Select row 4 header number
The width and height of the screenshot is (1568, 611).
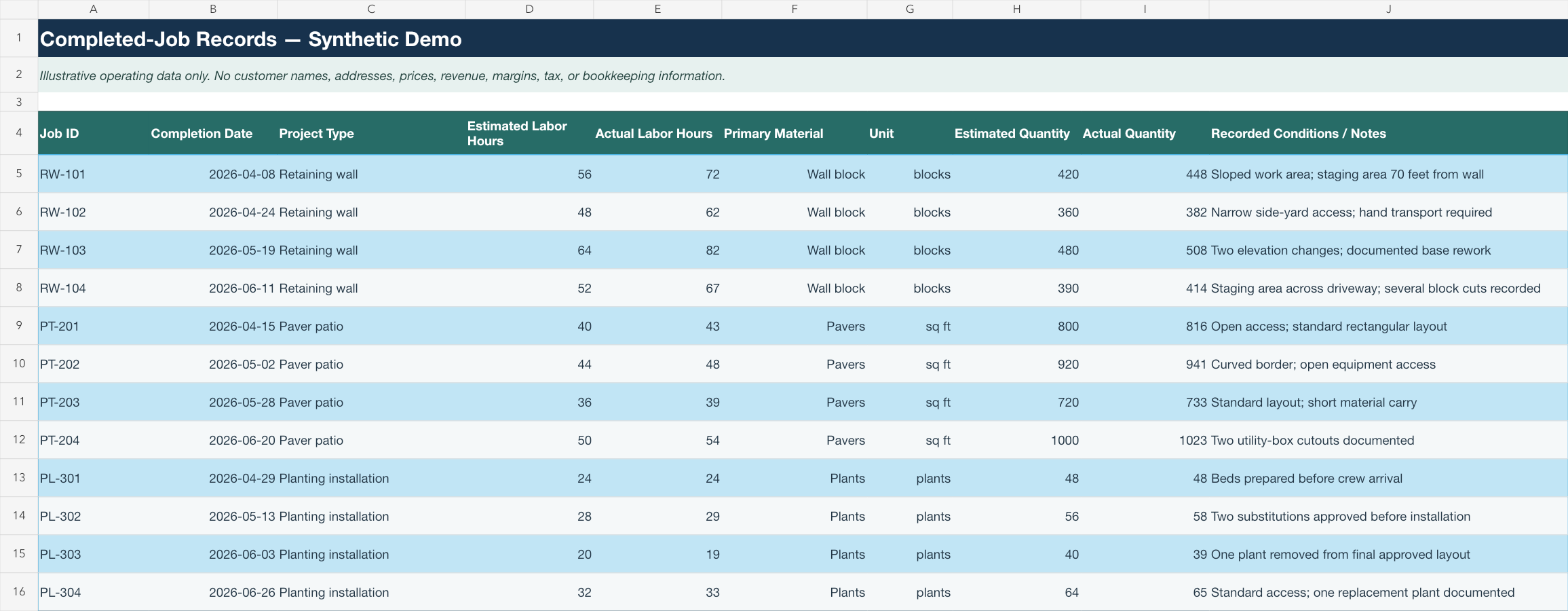19,132
